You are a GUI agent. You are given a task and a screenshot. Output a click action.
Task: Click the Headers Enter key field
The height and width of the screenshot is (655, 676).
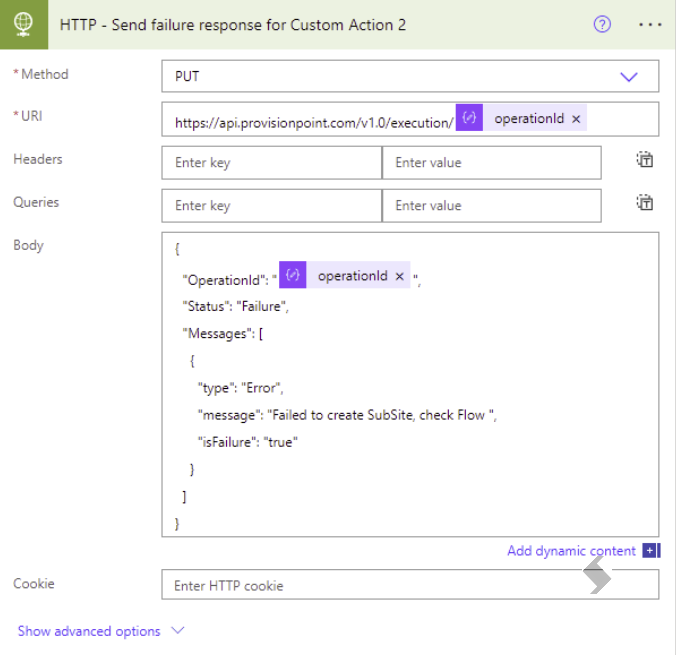272,163
